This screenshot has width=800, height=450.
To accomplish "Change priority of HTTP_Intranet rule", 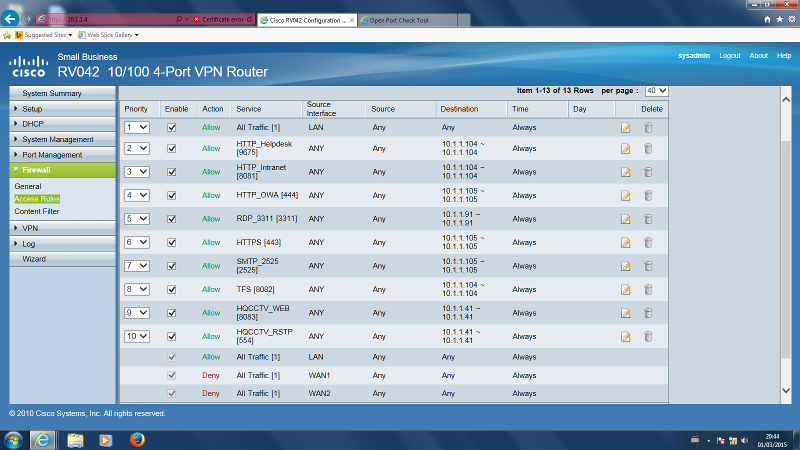I will (x=137, y=172).
